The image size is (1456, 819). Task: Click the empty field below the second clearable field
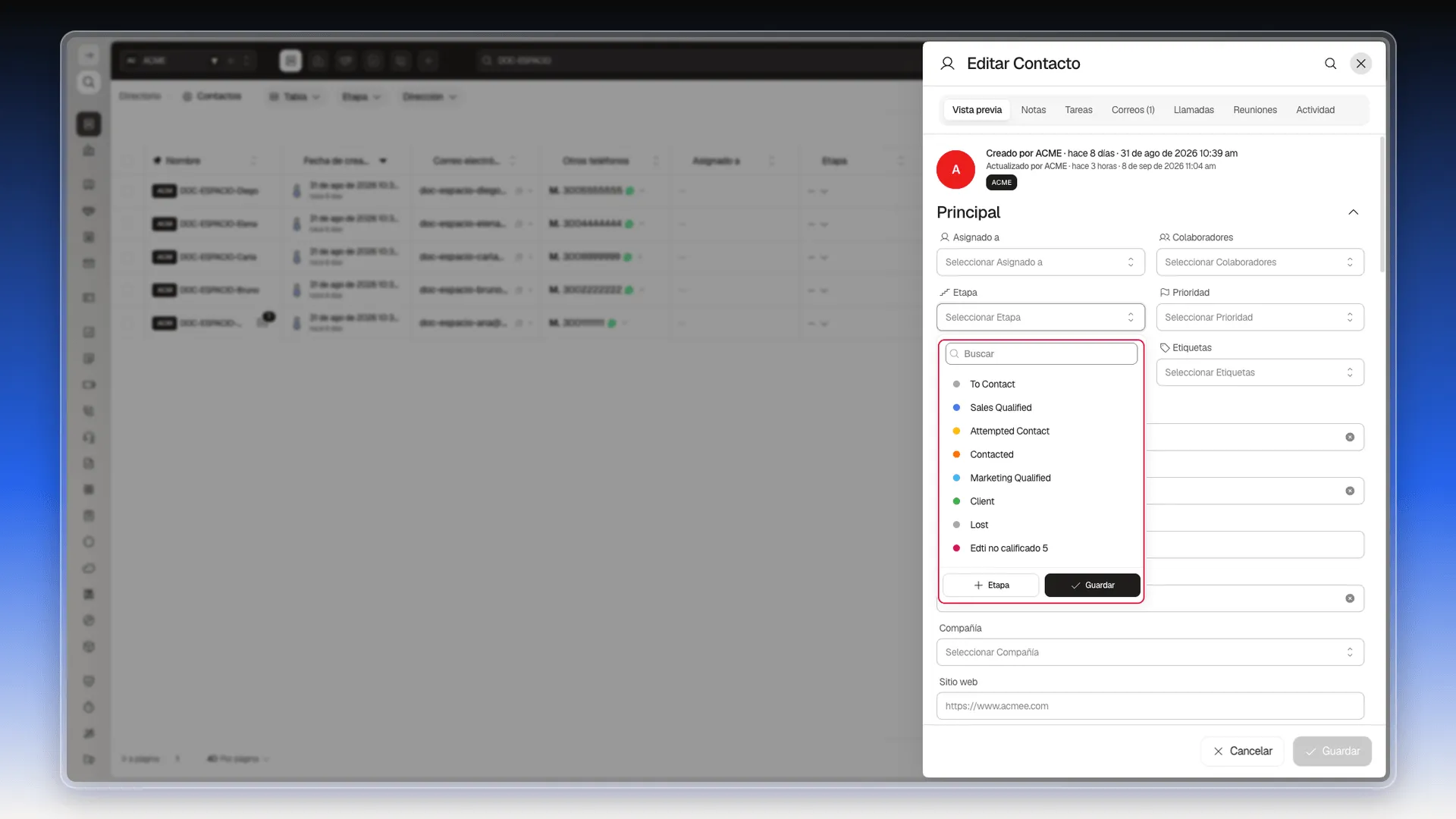(x=1255, y=545)
